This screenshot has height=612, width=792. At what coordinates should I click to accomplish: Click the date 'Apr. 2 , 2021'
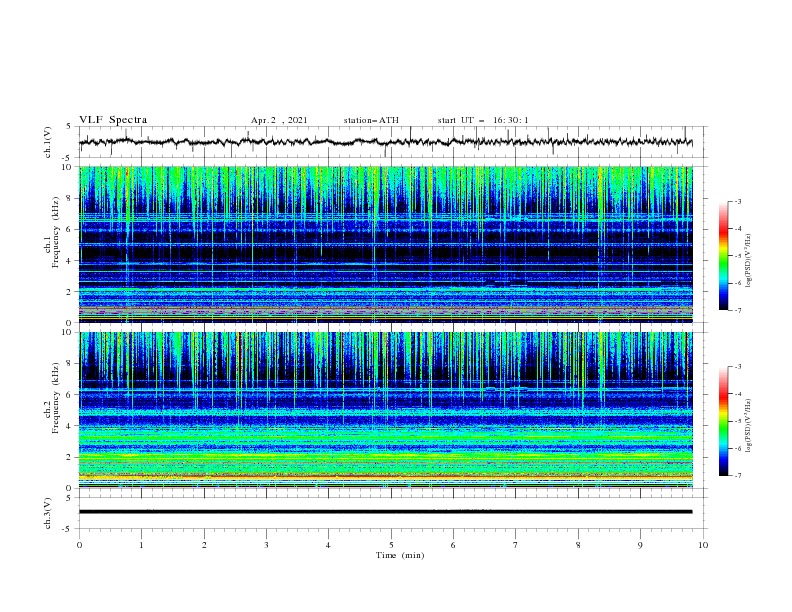tap(279, 120)
